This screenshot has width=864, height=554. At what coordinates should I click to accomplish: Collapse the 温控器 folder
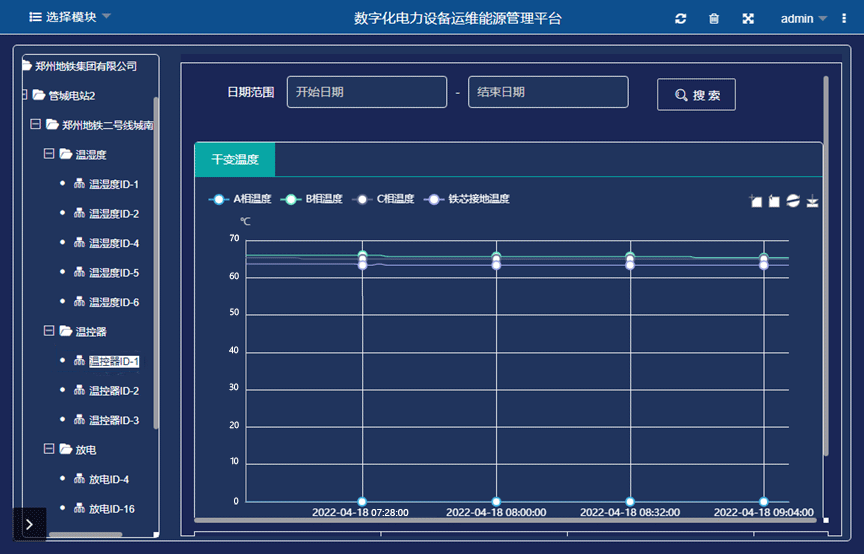pyautogui.click(x=48, y=330)
